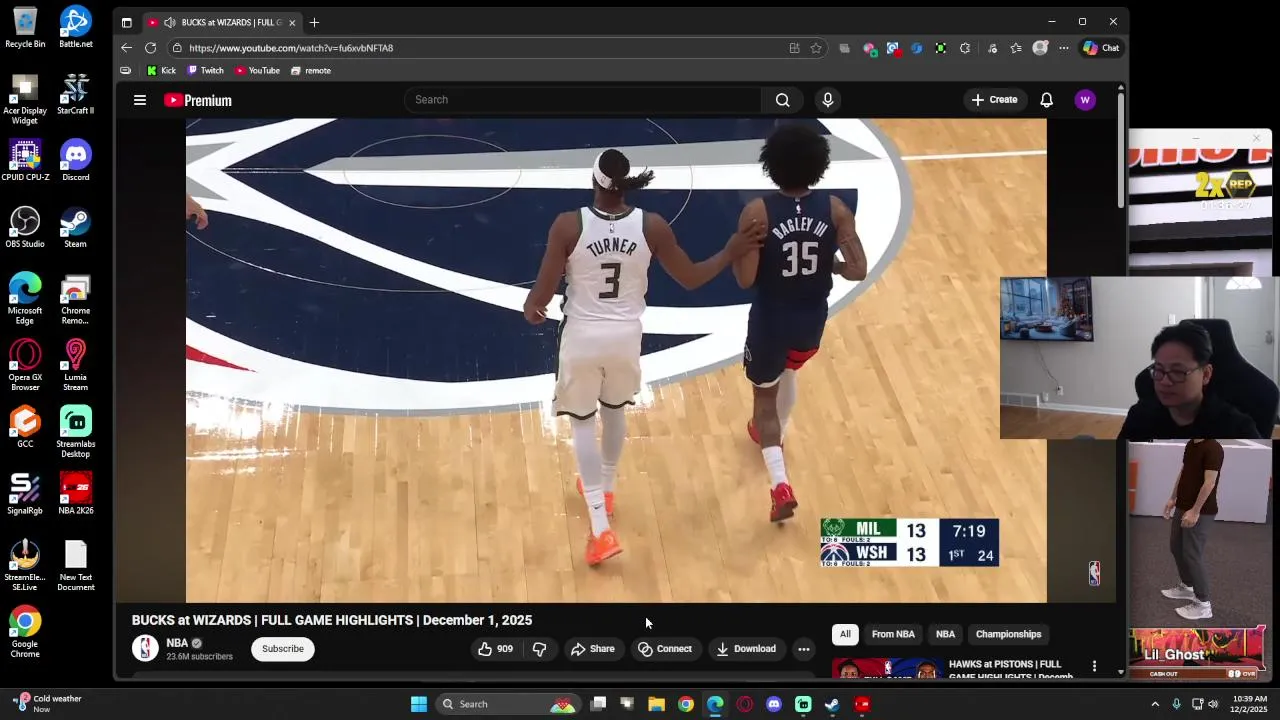
Task: Open HAWKS at PISTONS suggested video thumbnail
Action: (886, 668)
